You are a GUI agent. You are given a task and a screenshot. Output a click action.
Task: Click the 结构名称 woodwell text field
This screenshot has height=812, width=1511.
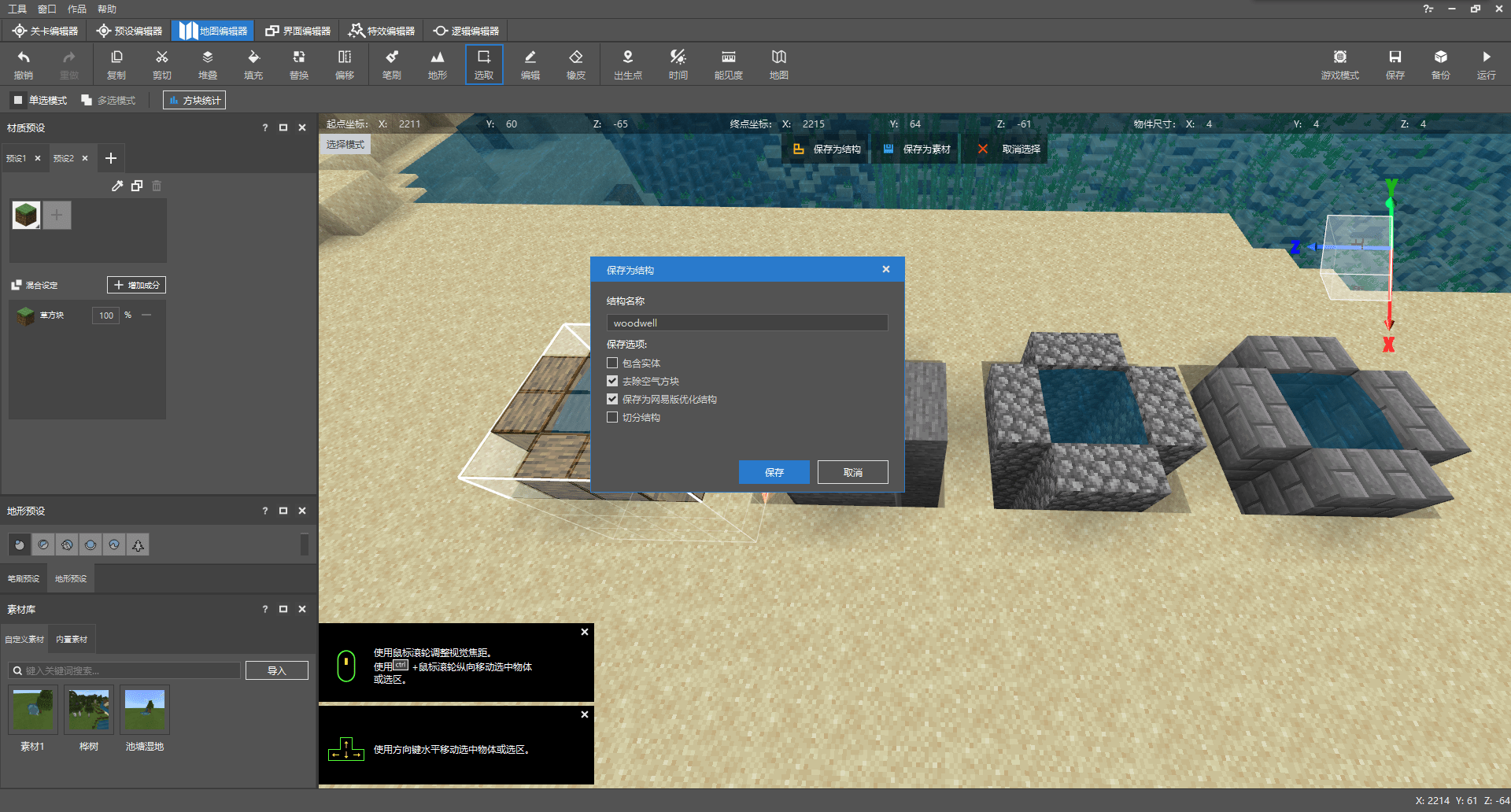[747, 323]
